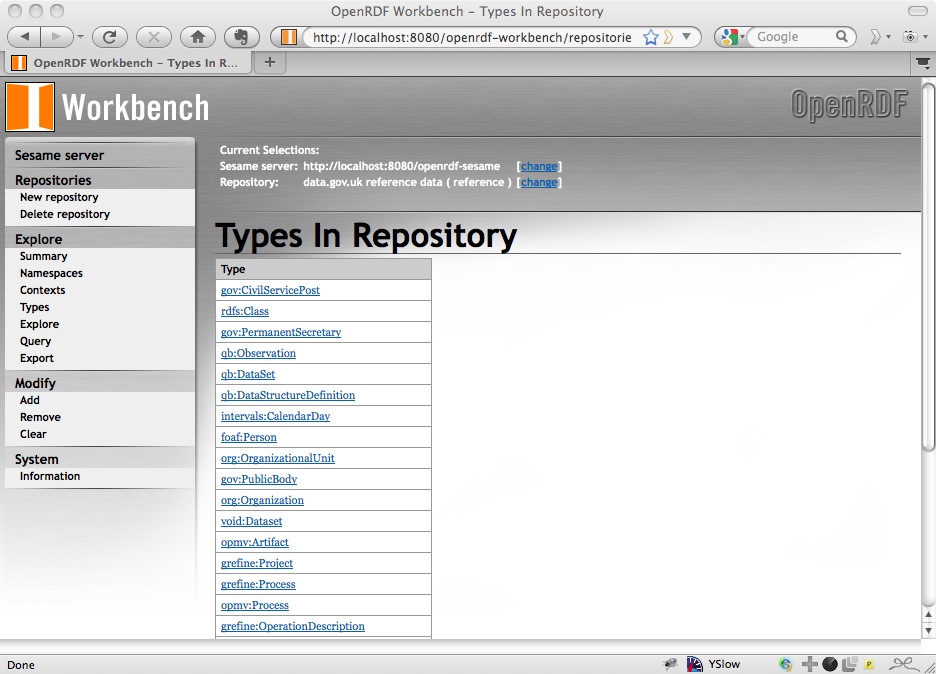Click New repository in sidebar
Image resolution: width=936 pixels, height=674 pixels.
pyautogui.click(x=59, y=197)
